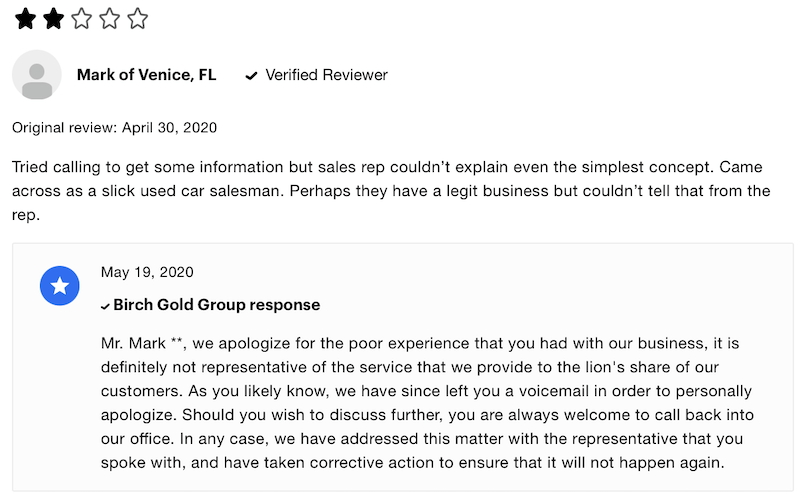The width and height of the screenshot is (800, 501).
Task: Click the checkmark beside Birch Gold Group response
Action: tap(105, 306)
